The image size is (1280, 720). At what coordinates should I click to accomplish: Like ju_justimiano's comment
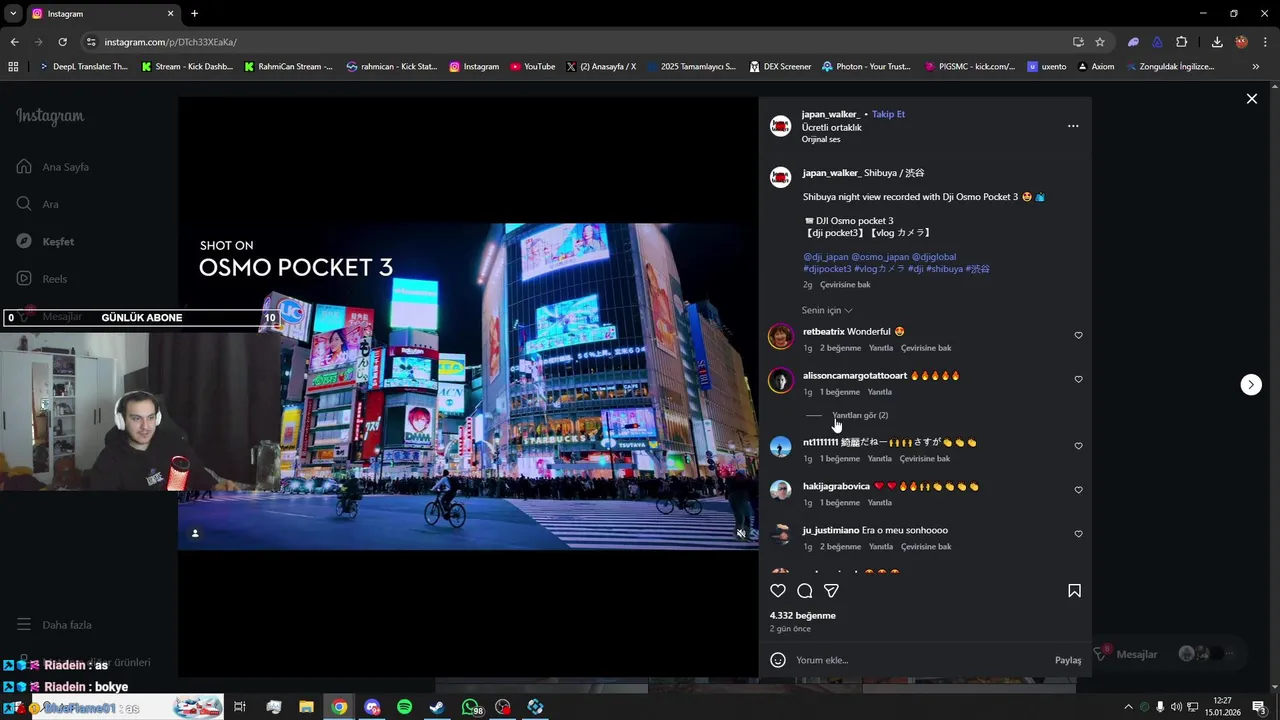1078,534
